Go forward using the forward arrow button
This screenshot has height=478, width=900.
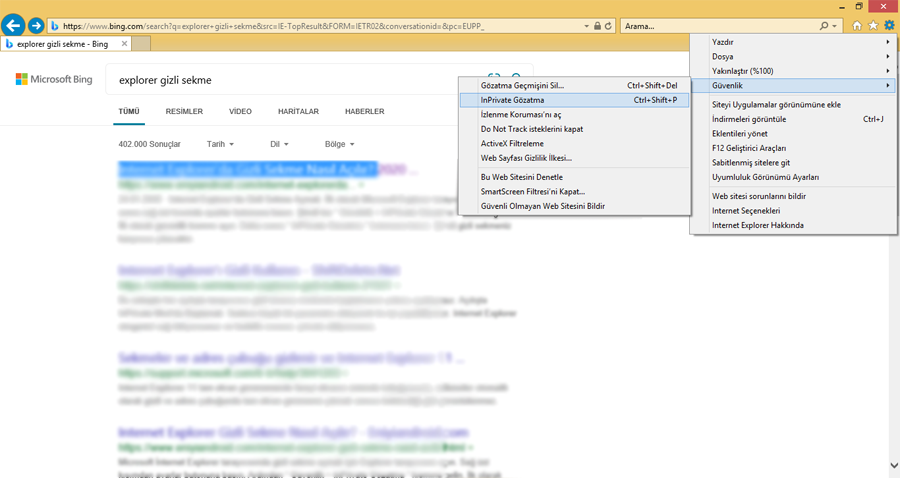point(36,26)
